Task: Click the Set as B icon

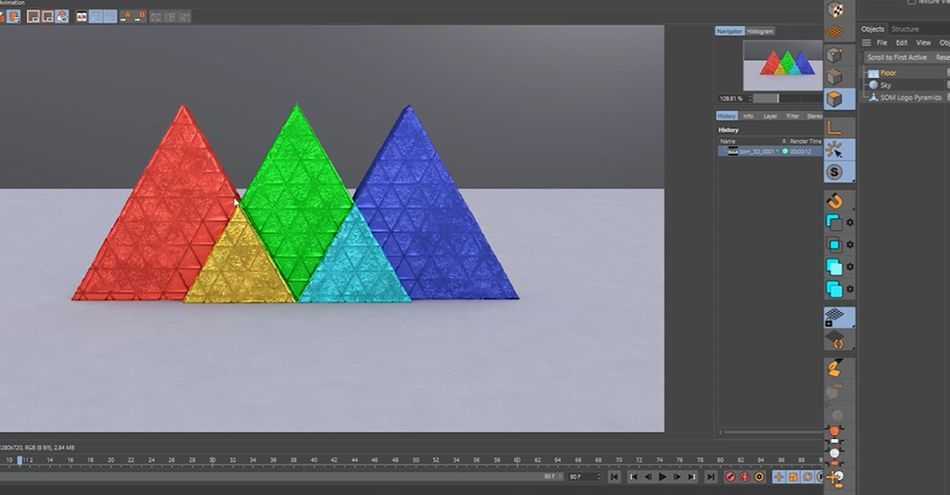Action: tap(141, 16)
